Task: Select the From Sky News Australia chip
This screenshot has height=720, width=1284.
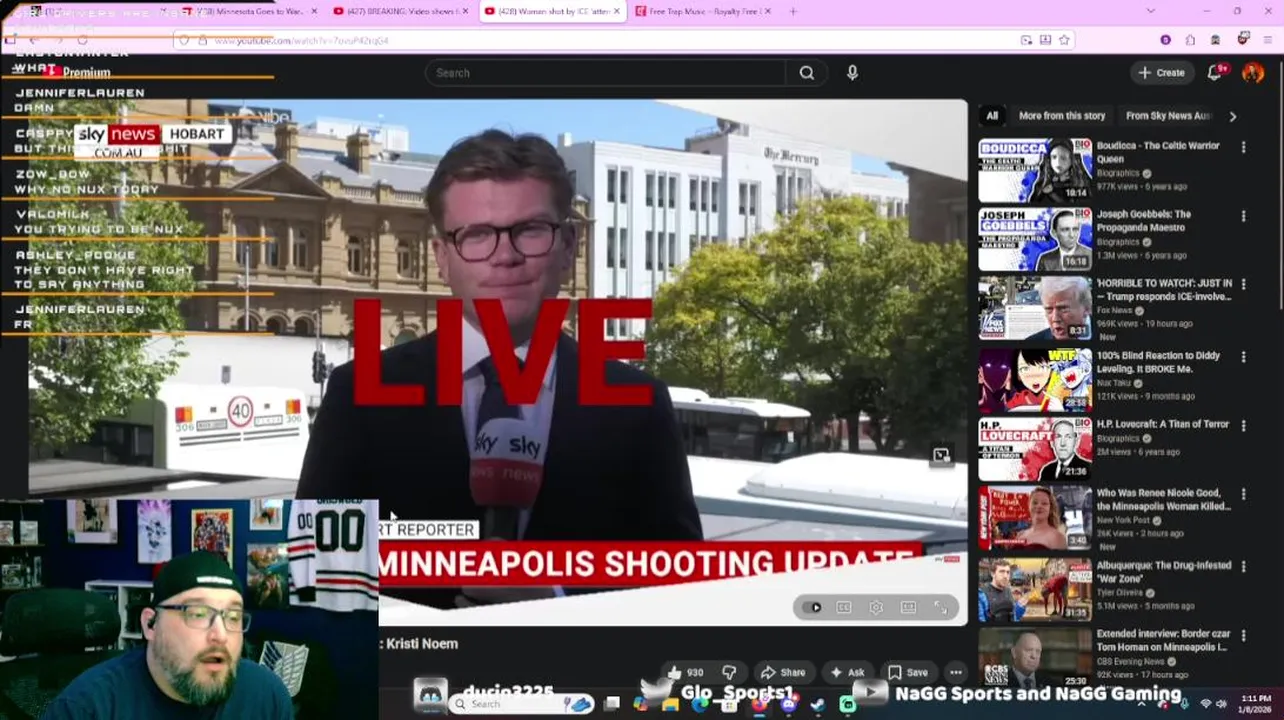Action: point(1168,116)
